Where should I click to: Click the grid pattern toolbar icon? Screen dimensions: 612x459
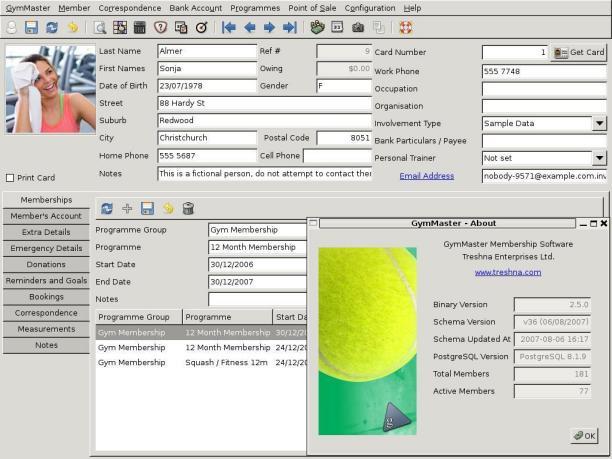120,27
